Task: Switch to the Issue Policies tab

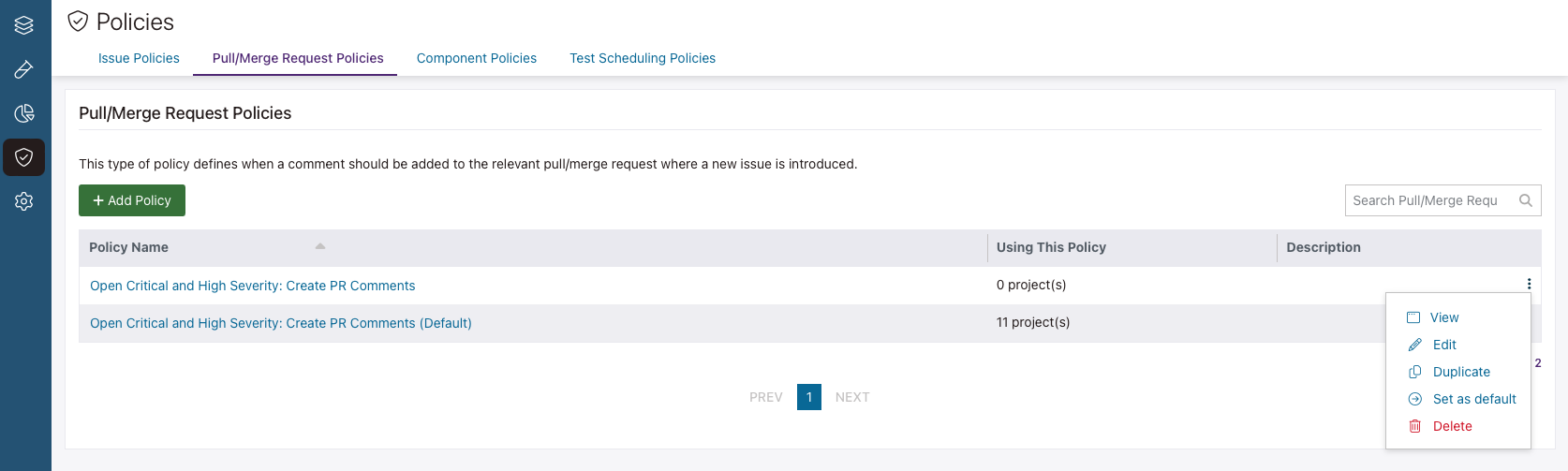Action: pyautogui.click(x=139, y=58)
